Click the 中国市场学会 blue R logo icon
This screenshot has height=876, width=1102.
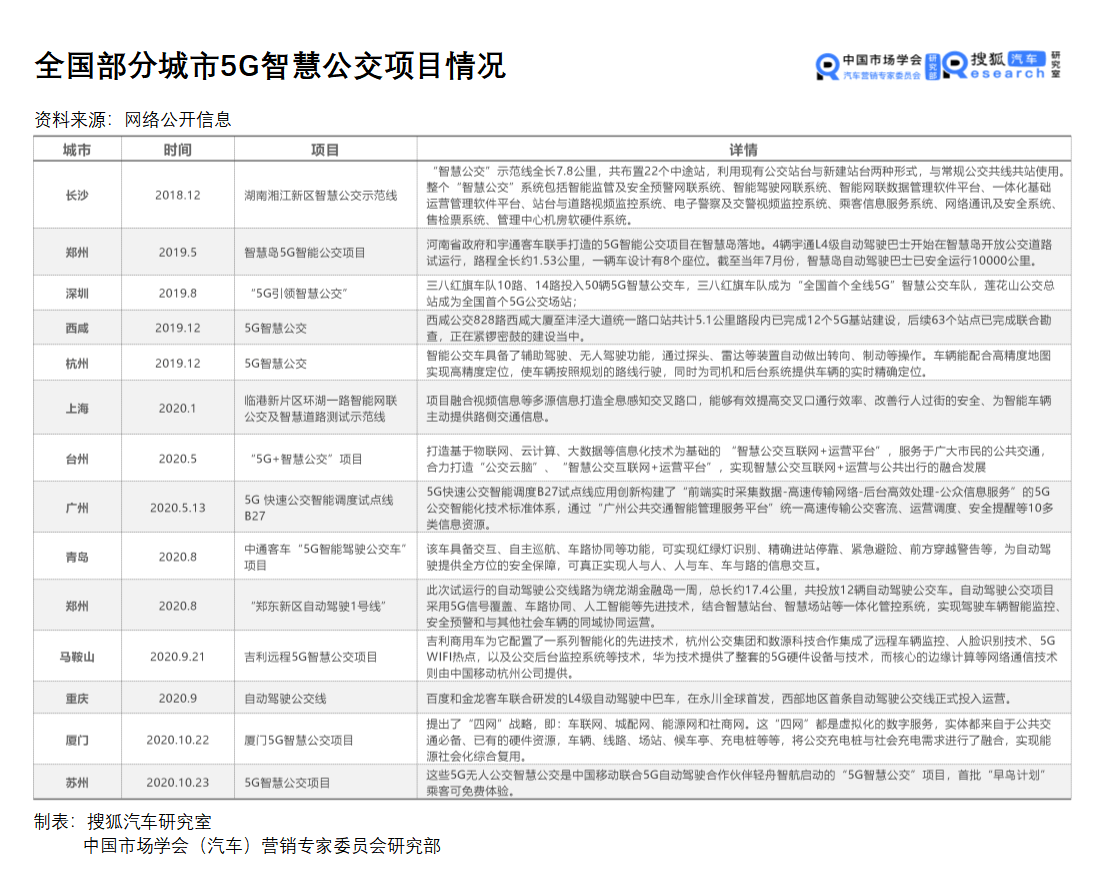(x=828, y=67)
